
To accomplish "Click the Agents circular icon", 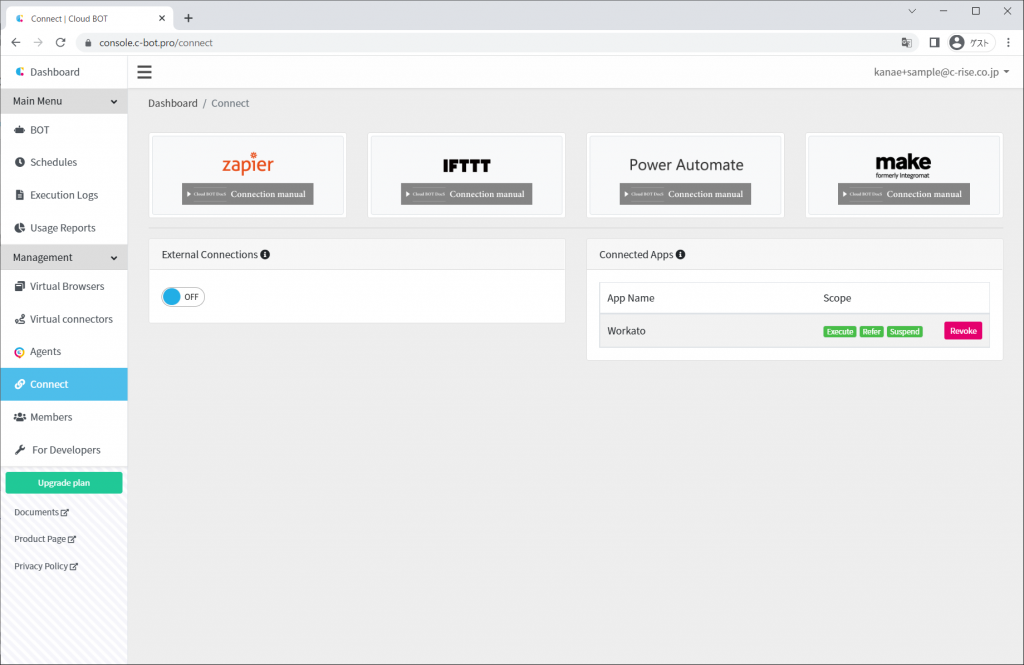I will point(20,352).
